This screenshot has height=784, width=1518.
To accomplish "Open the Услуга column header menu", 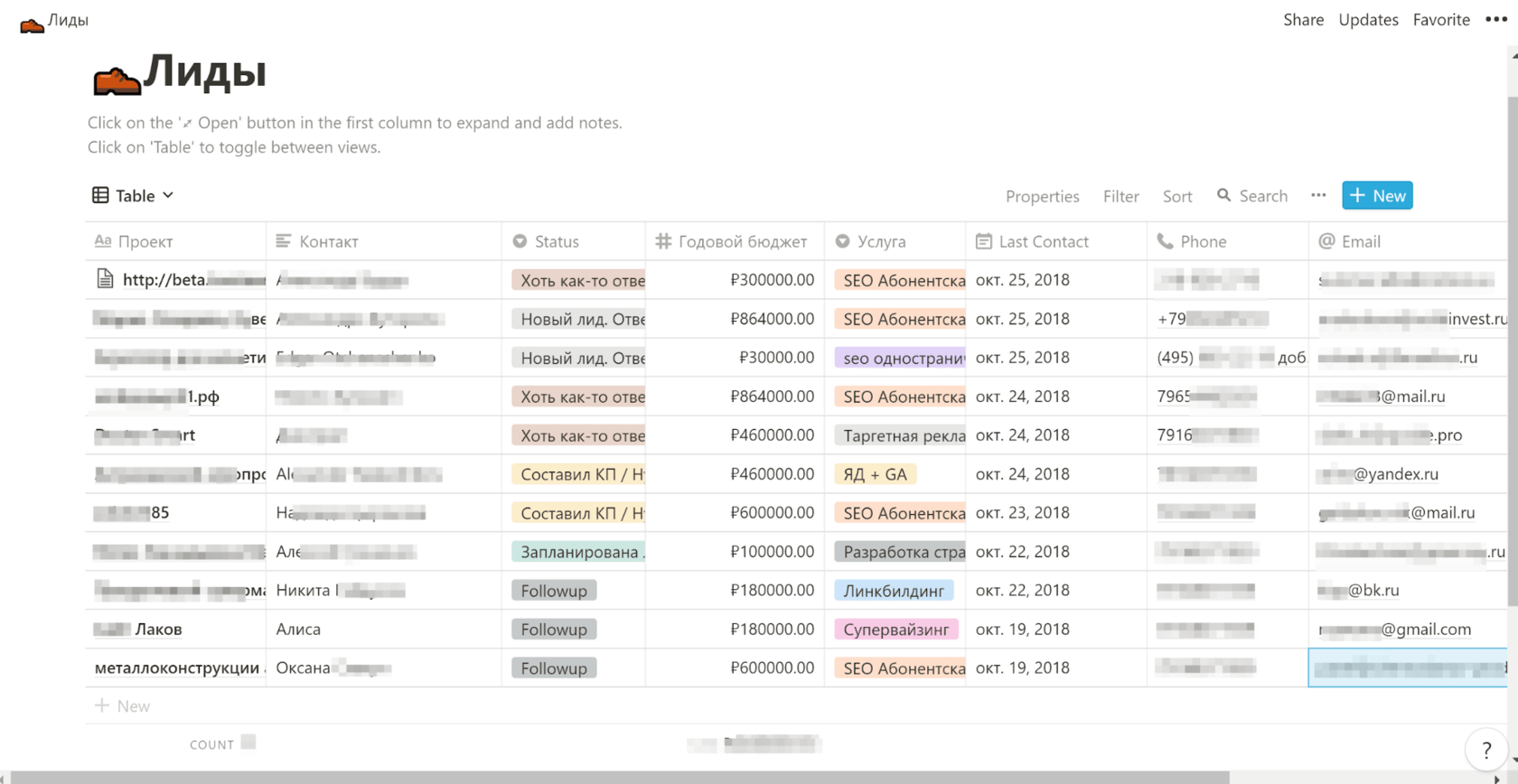I will pos(880,241).
